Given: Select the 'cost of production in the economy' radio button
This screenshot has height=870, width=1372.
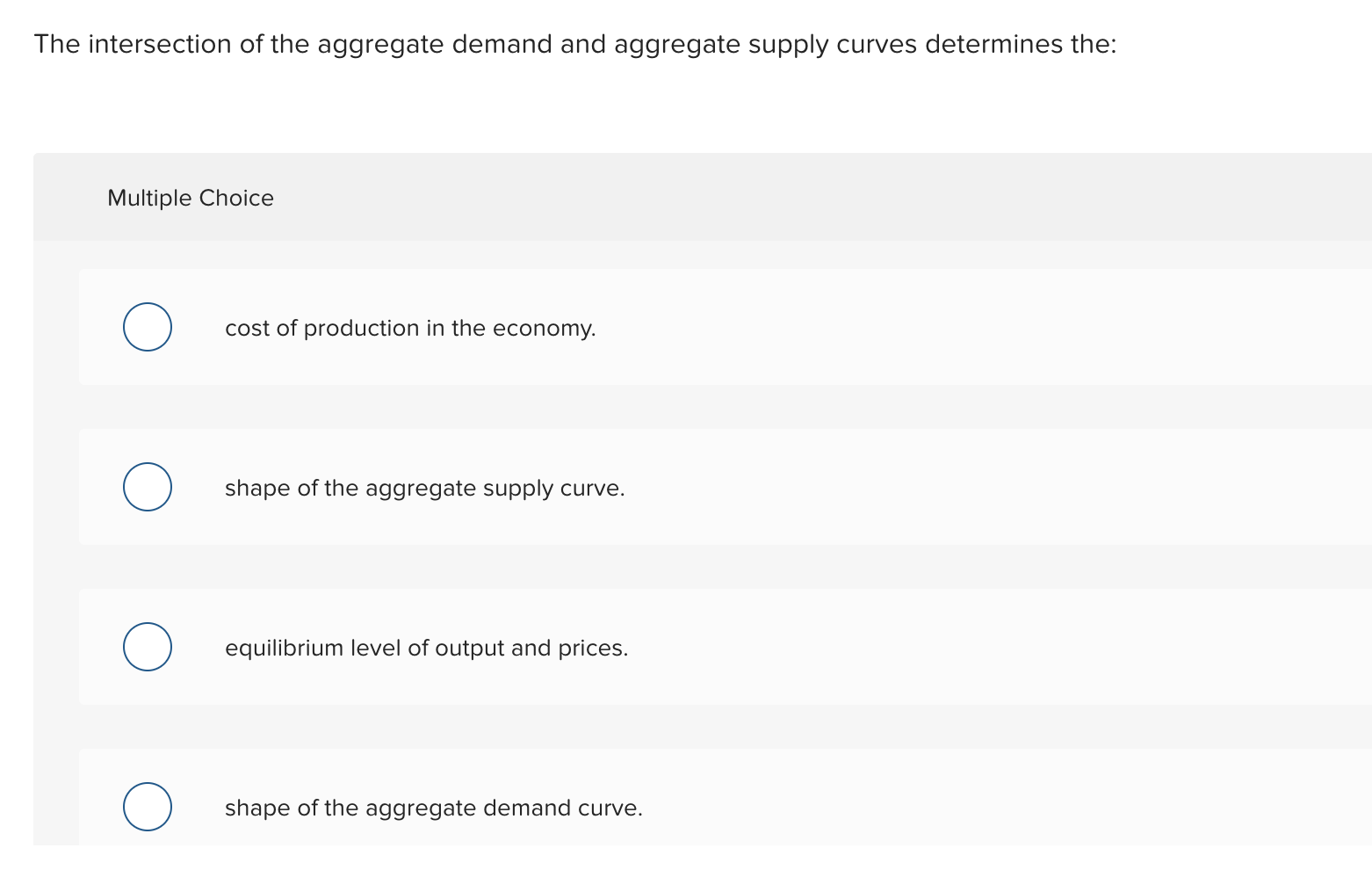Looking at the screenshot, I should click(147, 327).
